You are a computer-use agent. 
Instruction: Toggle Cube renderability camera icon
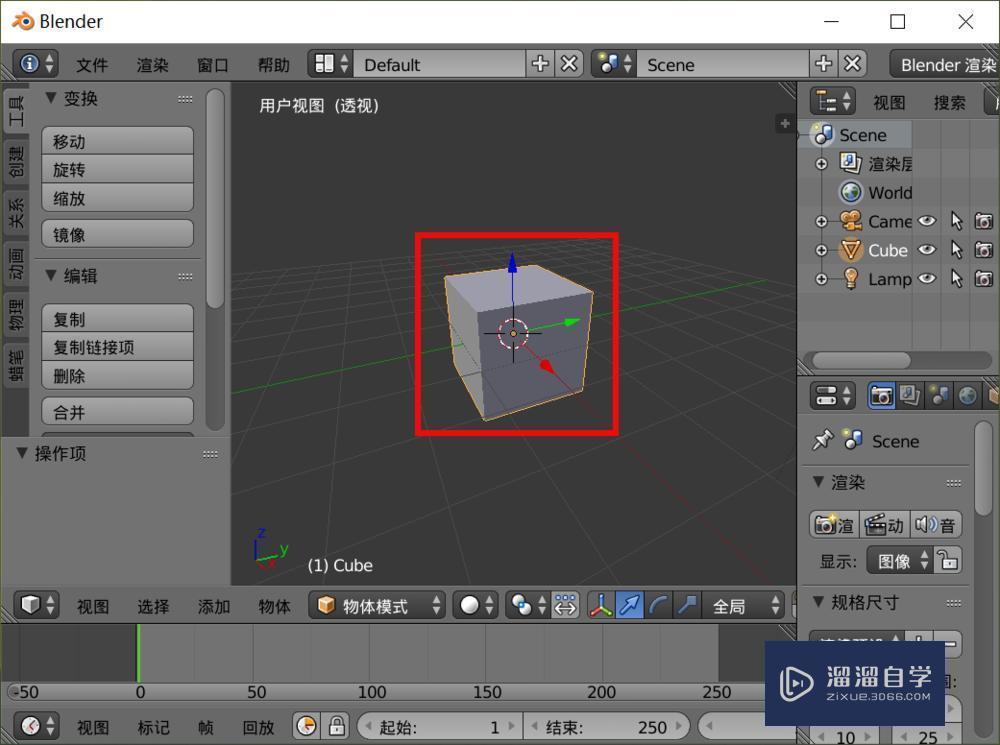click(983, 250)
